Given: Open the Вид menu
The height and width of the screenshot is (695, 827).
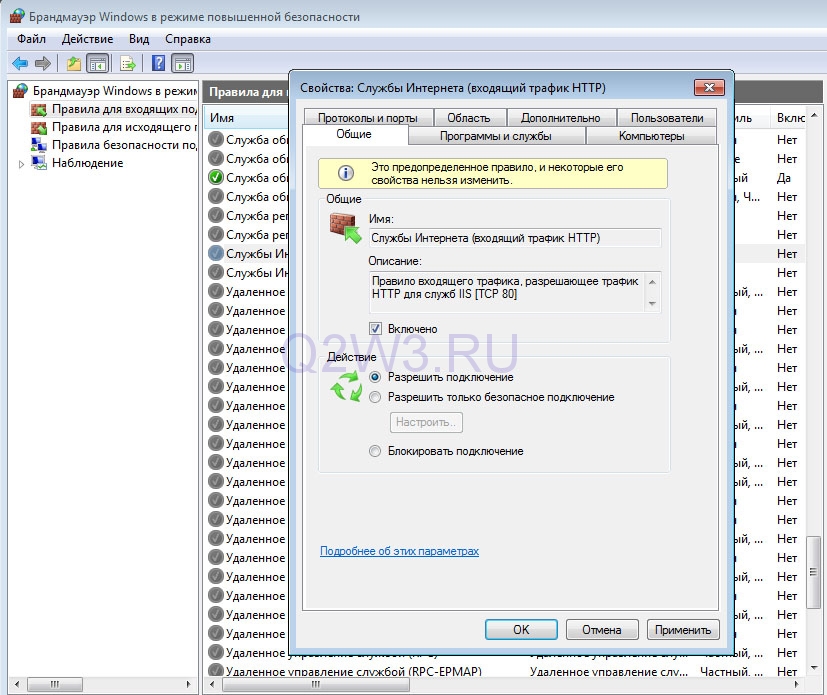Looking at the screenshot, I should 139,39.
